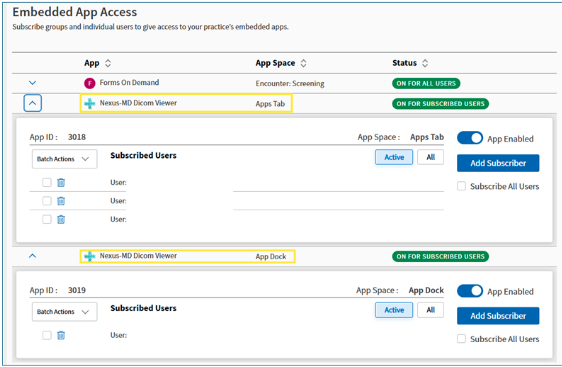The image size is (562, 367).
Task: Delete second subscribed user of App 3018
Action: pyautogui.click(x=61, y=201)
